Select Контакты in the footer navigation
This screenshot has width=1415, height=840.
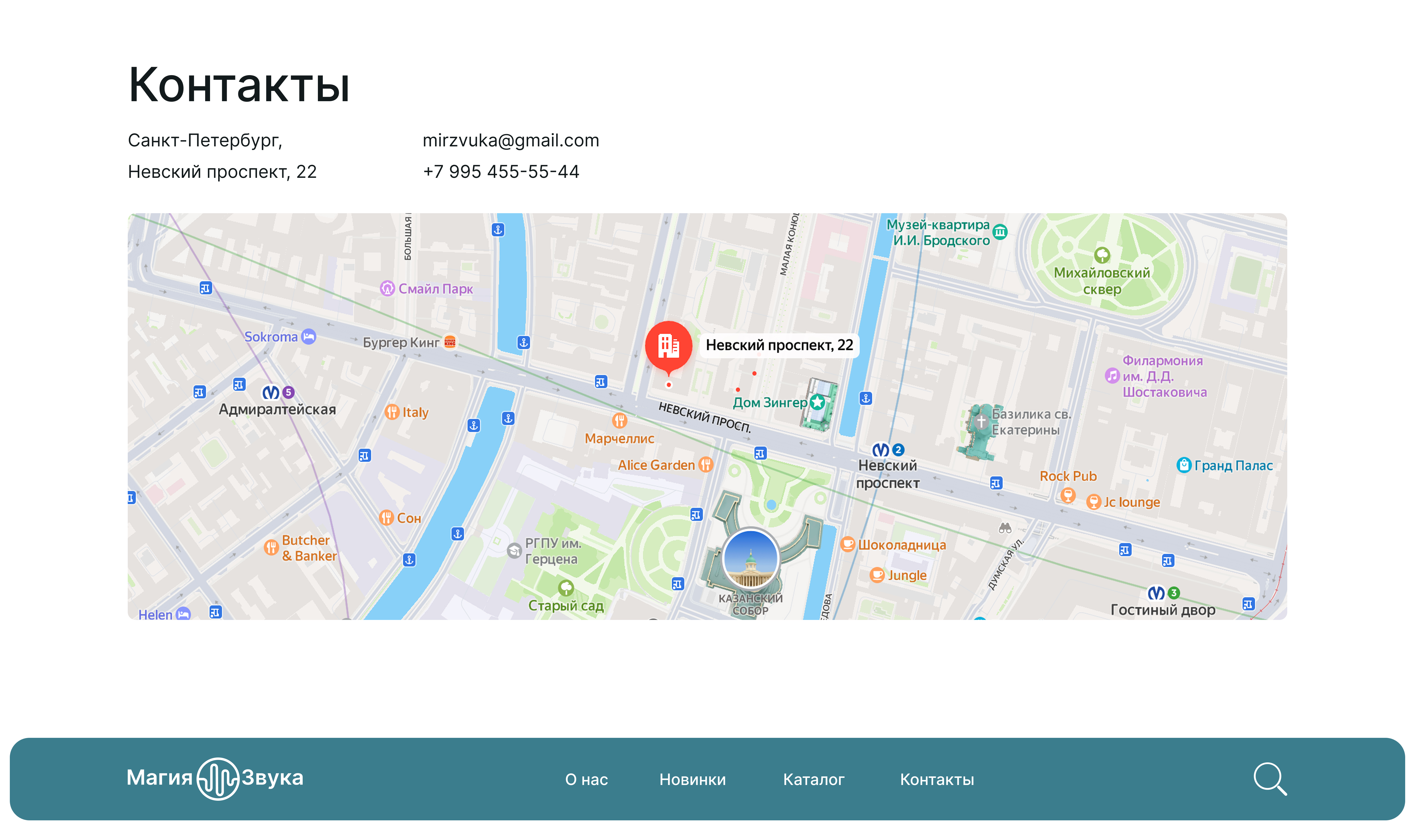937,779
